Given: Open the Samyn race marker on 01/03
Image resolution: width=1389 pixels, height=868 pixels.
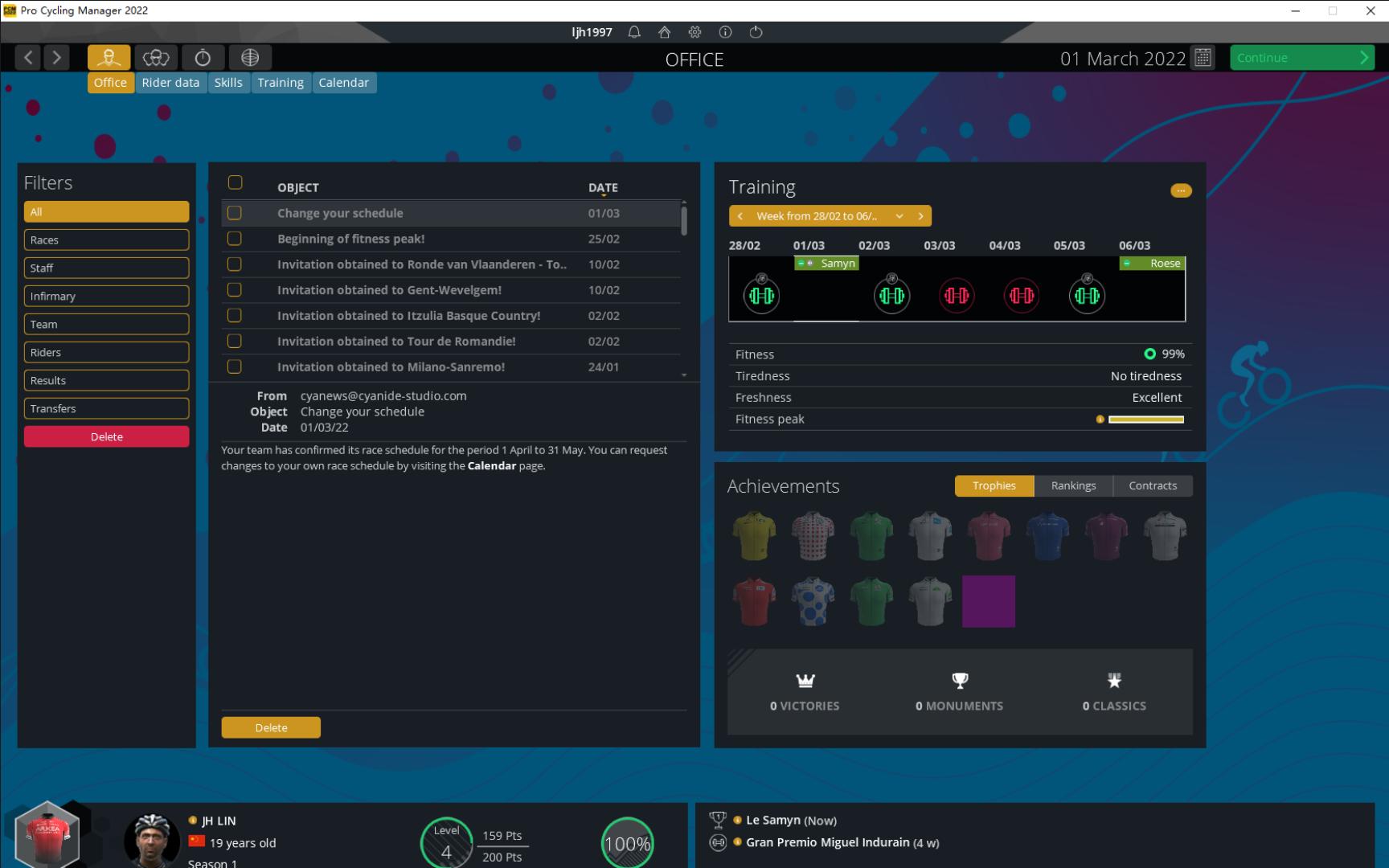Looking at the screenshot, I should pyautogui.click(x=826, y=264).
